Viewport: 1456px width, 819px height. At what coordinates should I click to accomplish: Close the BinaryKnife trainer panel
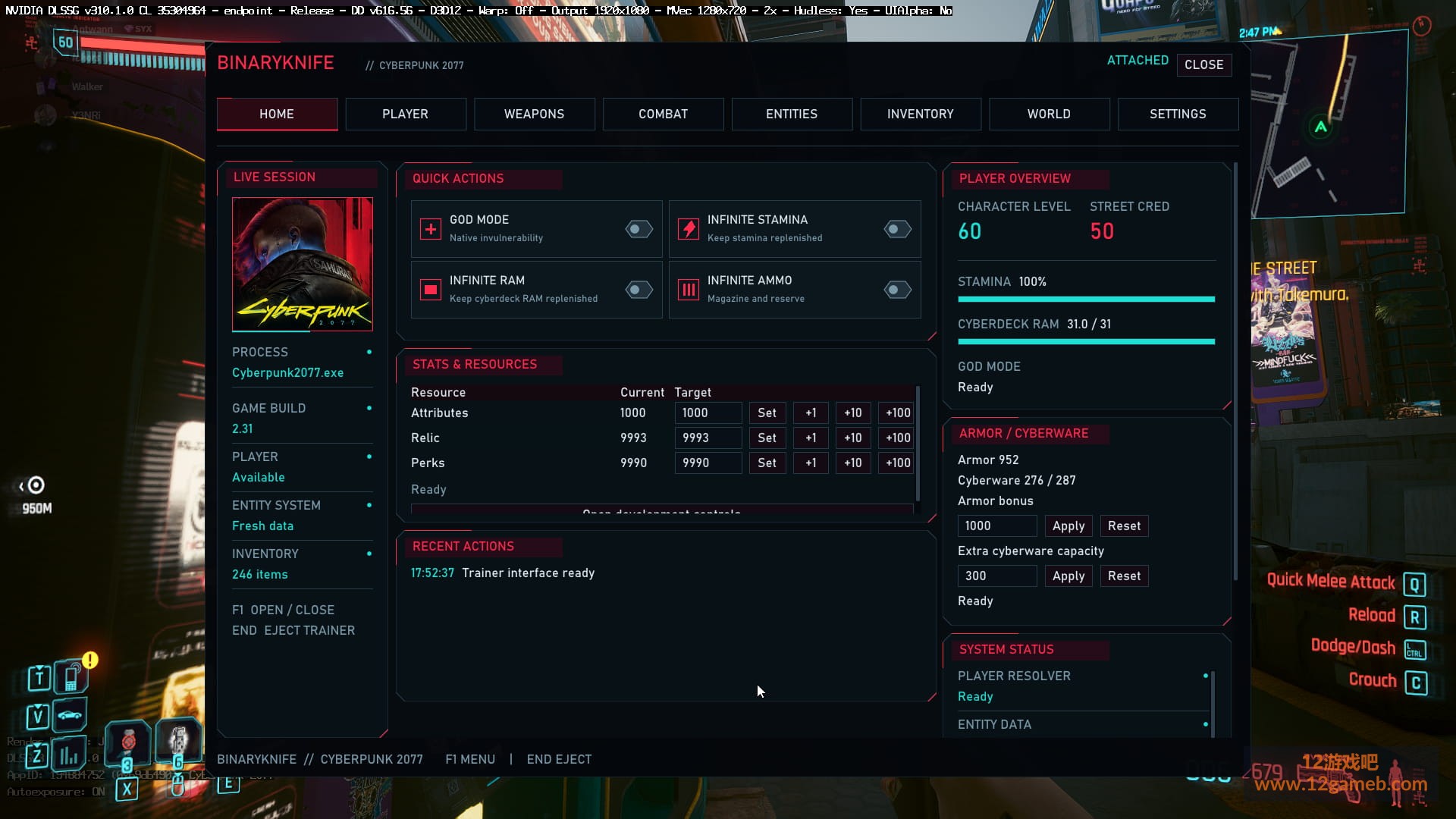point(1204,64)
